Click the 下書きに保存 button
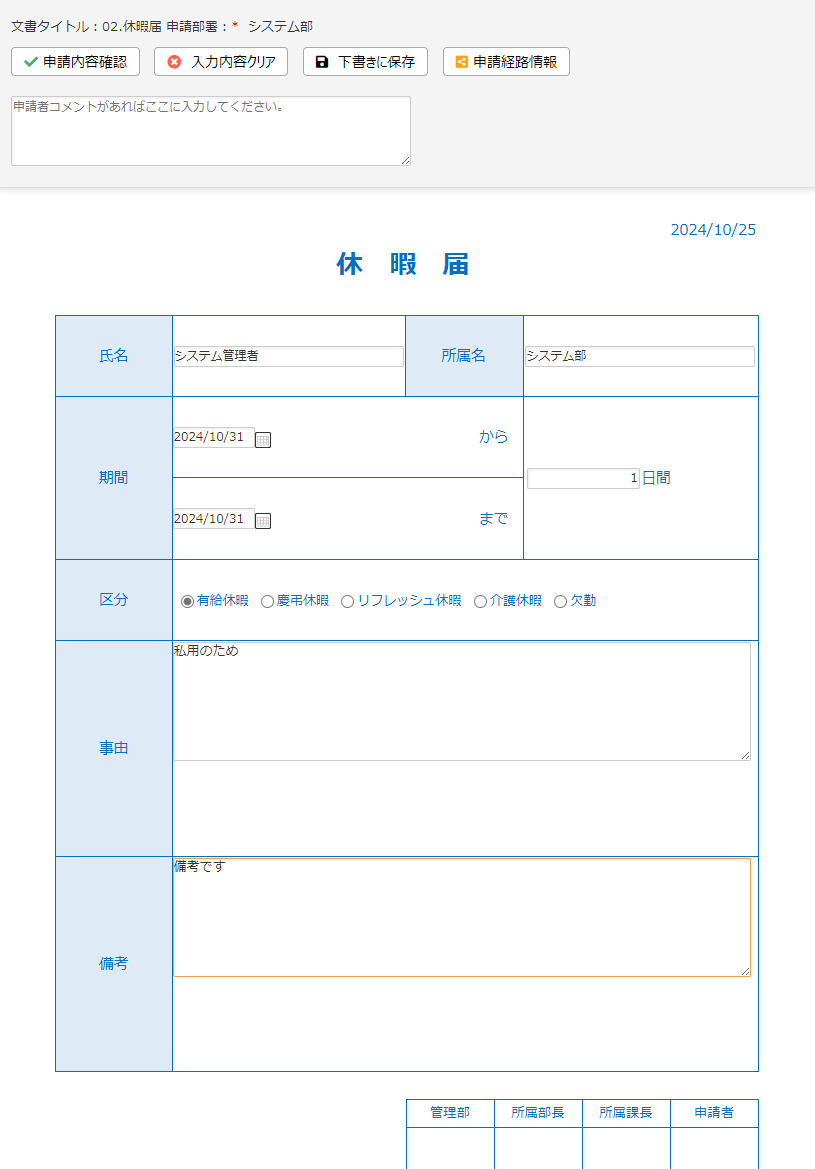The image size is (815, 1169). pyautogui.click(x=365, y=62)
